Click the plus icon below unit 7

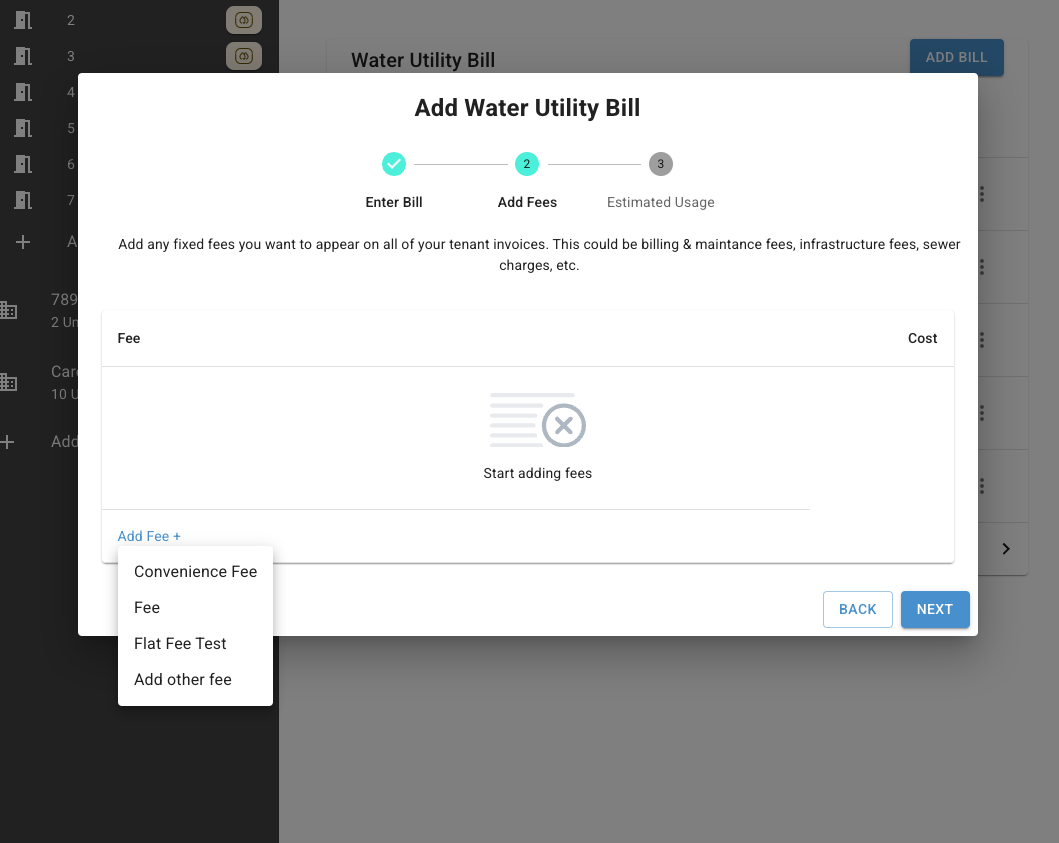(x=23, y=242)
